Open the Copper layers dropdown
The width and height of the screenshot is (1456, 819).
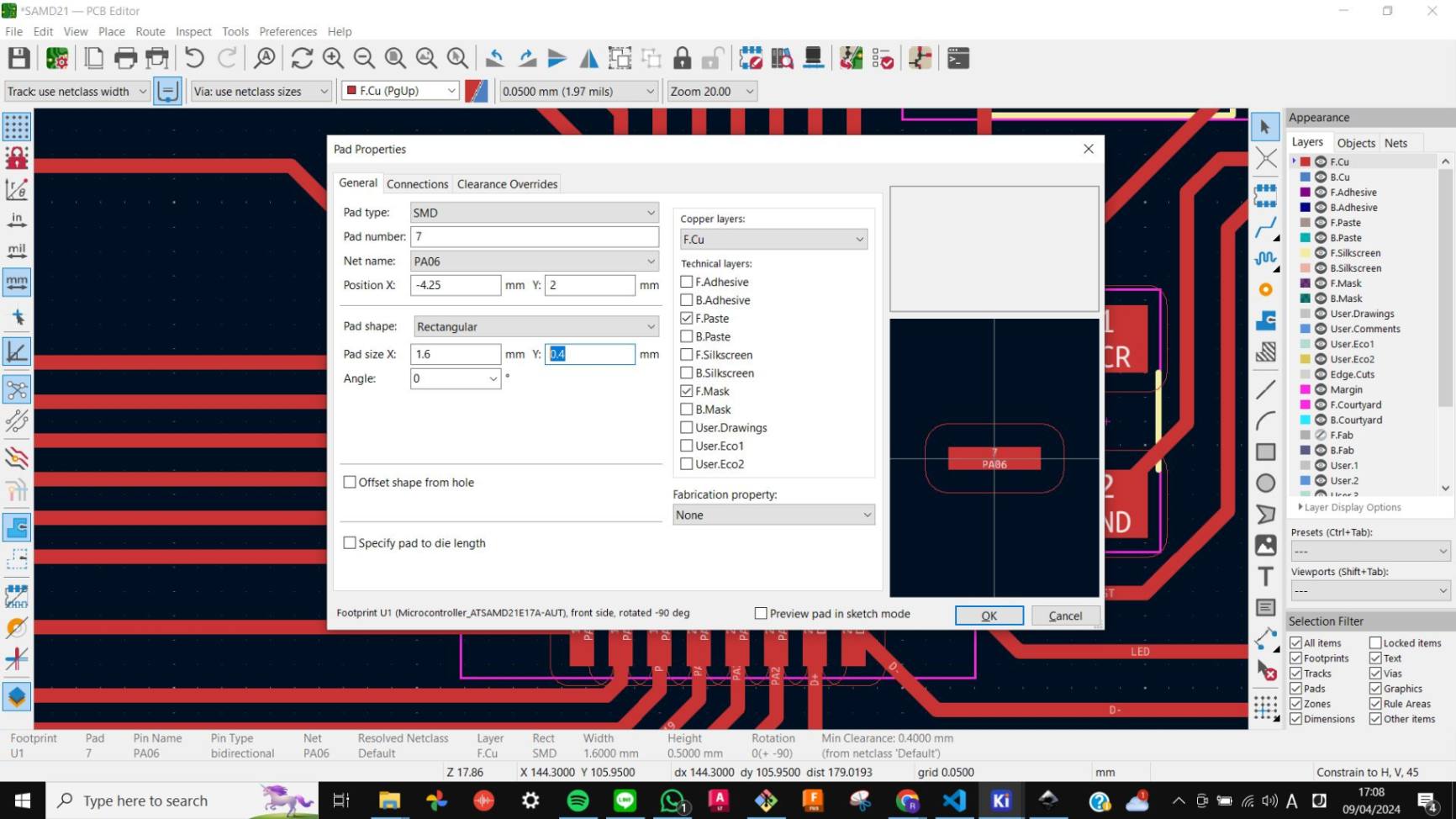point(773,240)
